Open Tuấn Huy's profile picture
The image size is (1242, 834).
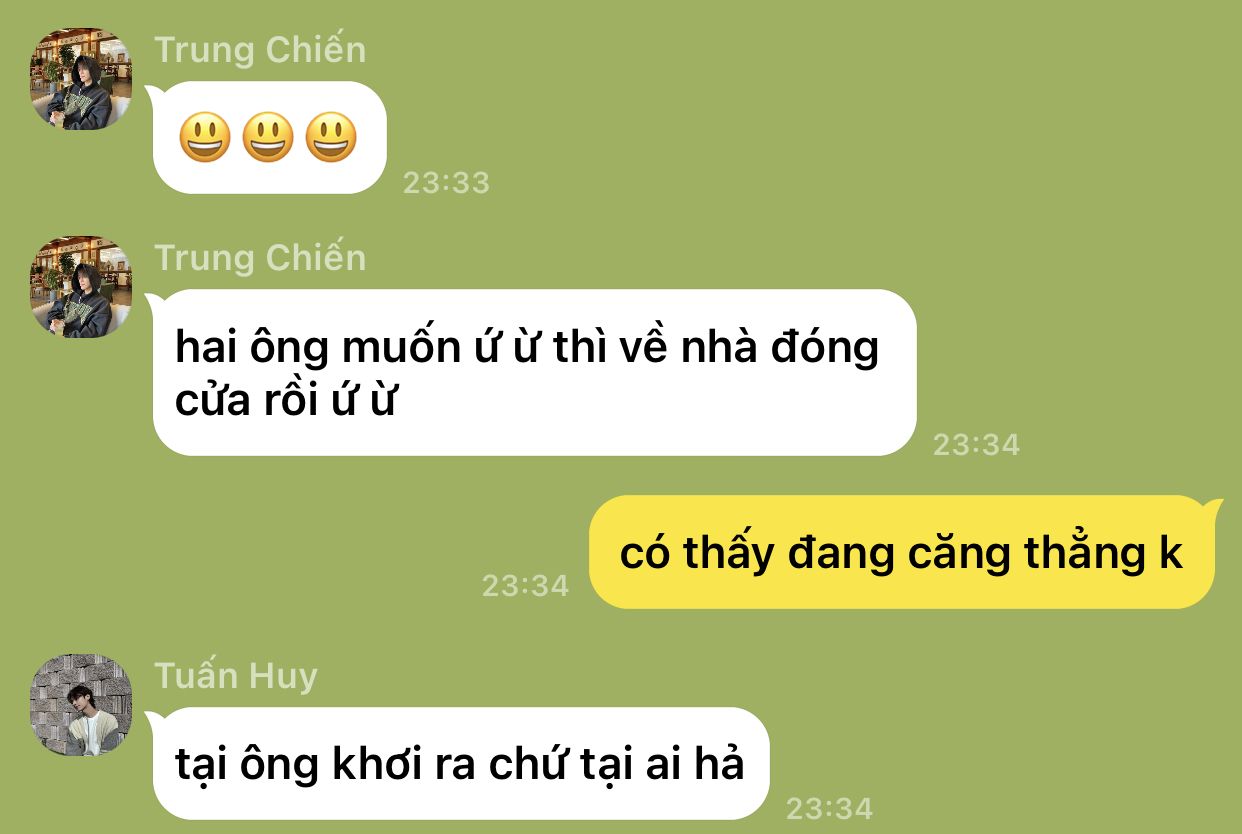pos(82,705)
